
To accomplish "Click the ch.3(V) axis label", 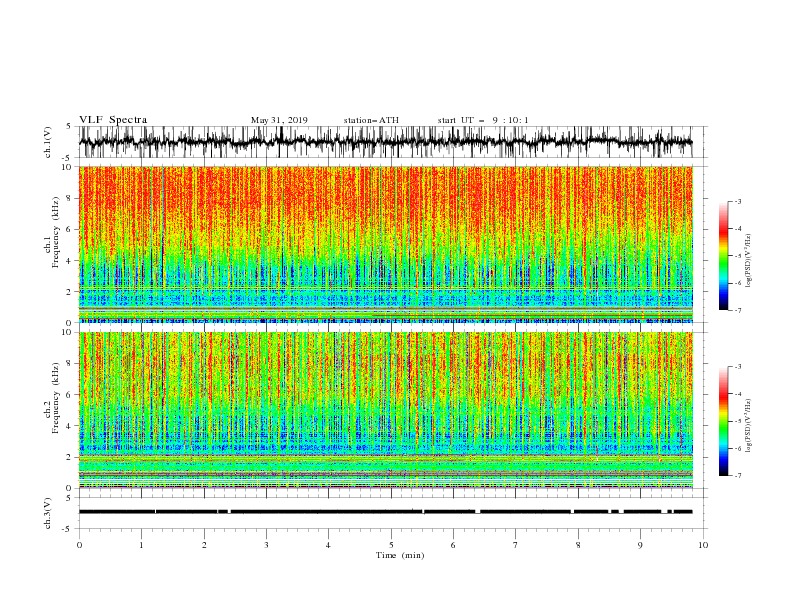I will 48,513.
